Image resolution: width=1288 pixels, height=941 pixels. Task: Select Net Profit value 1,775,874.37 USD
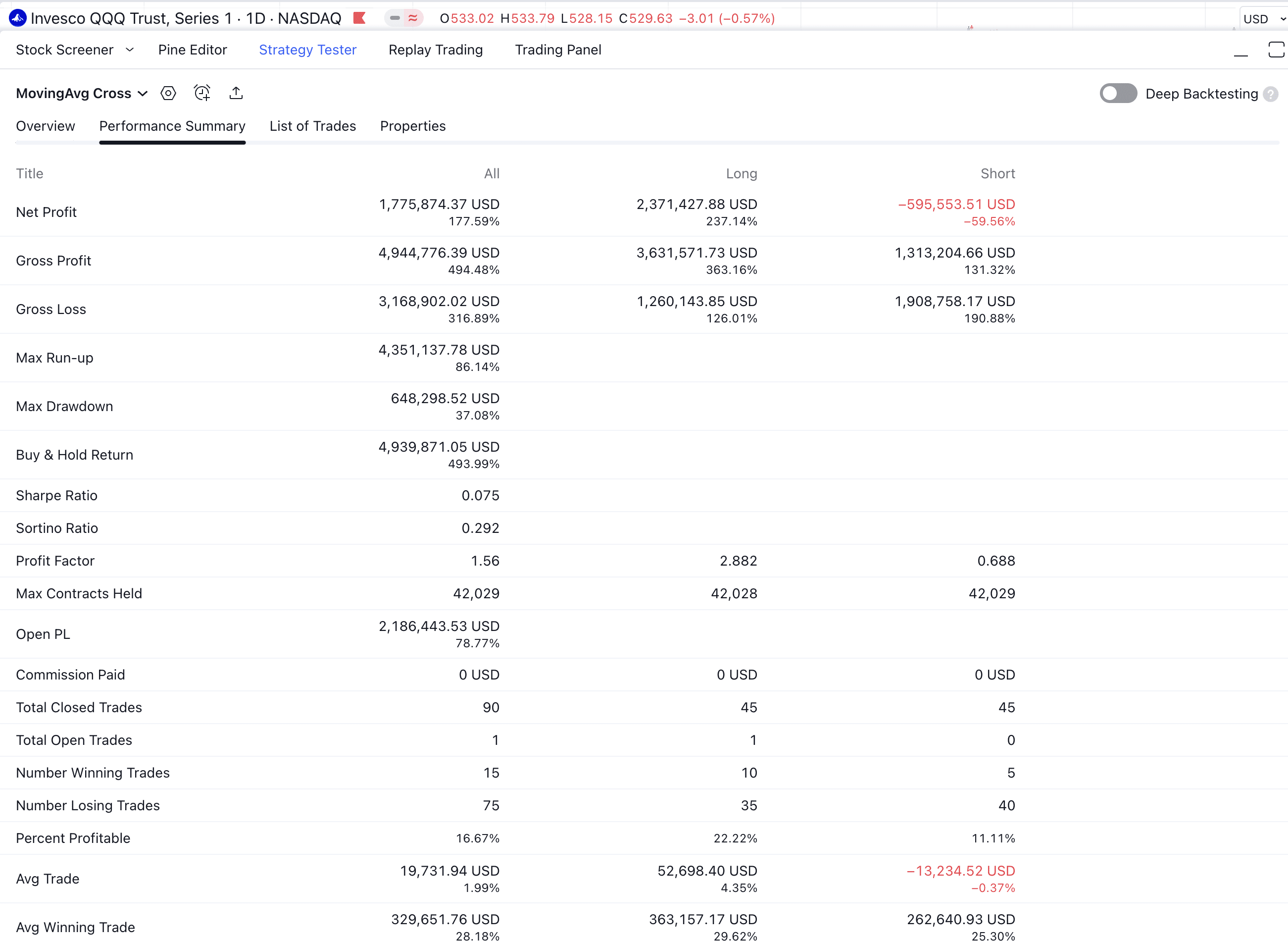[x=440, y=205]
